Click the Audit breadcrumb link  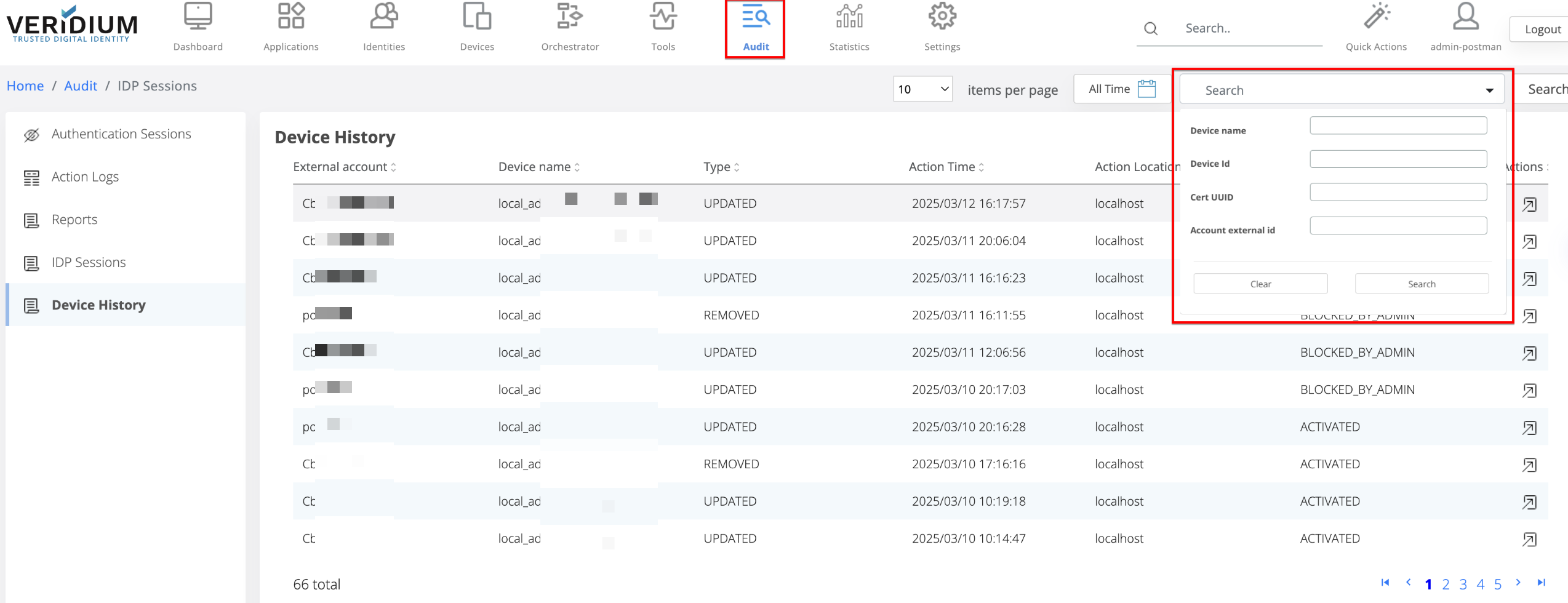[81, 86]
